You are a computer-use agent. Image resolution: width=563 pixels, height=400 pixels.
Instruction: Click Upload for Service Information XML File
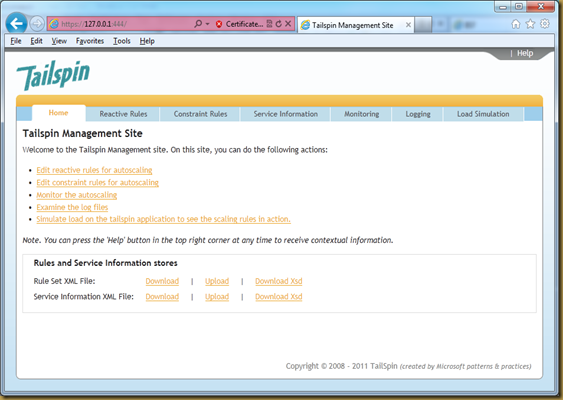[217, 297]
